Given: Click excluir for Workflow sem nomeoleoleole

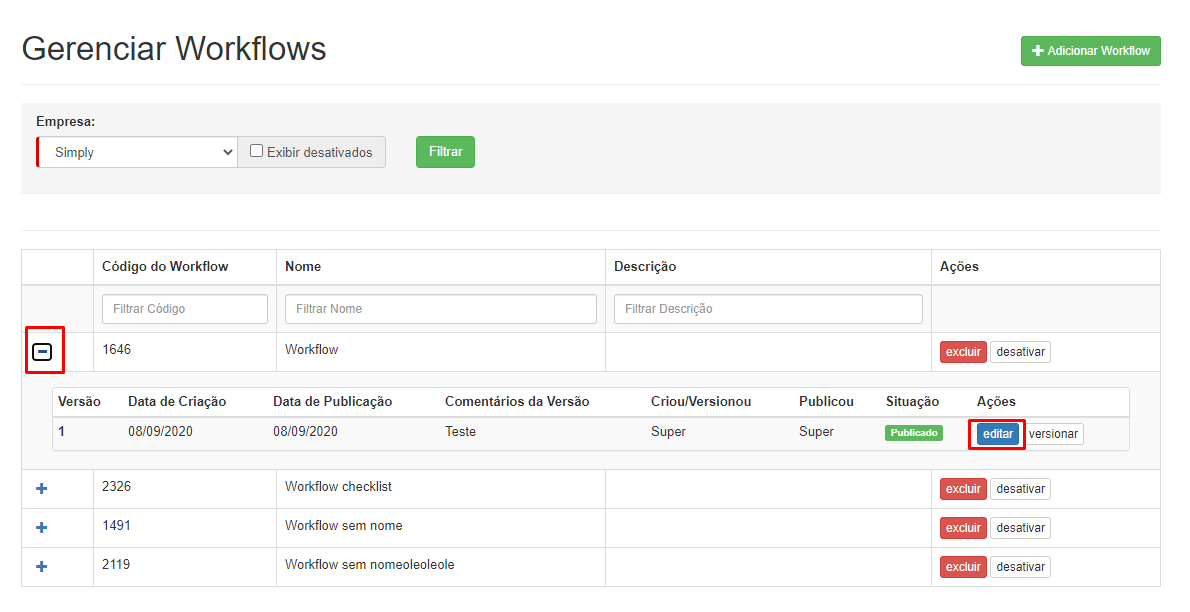Looking at the screenshot, I should point(963,566).
